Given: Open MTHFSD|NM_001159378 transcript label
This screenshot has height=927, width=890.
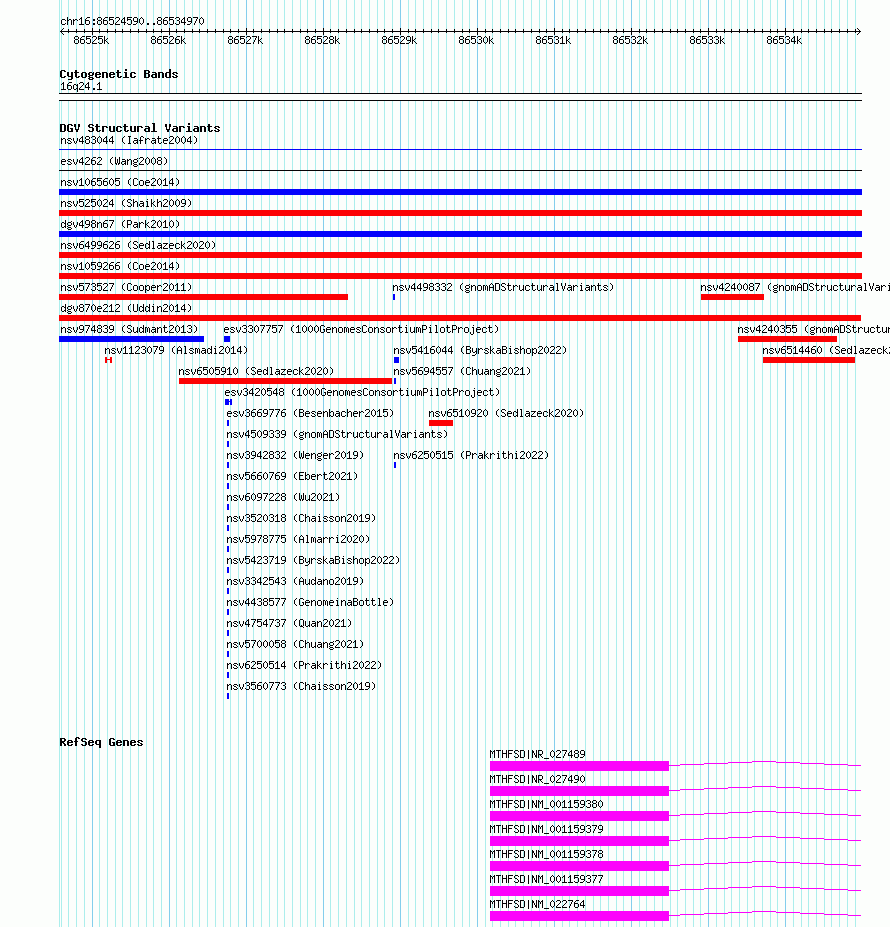Looking at the screenshot, I should [x=546, y=854].
